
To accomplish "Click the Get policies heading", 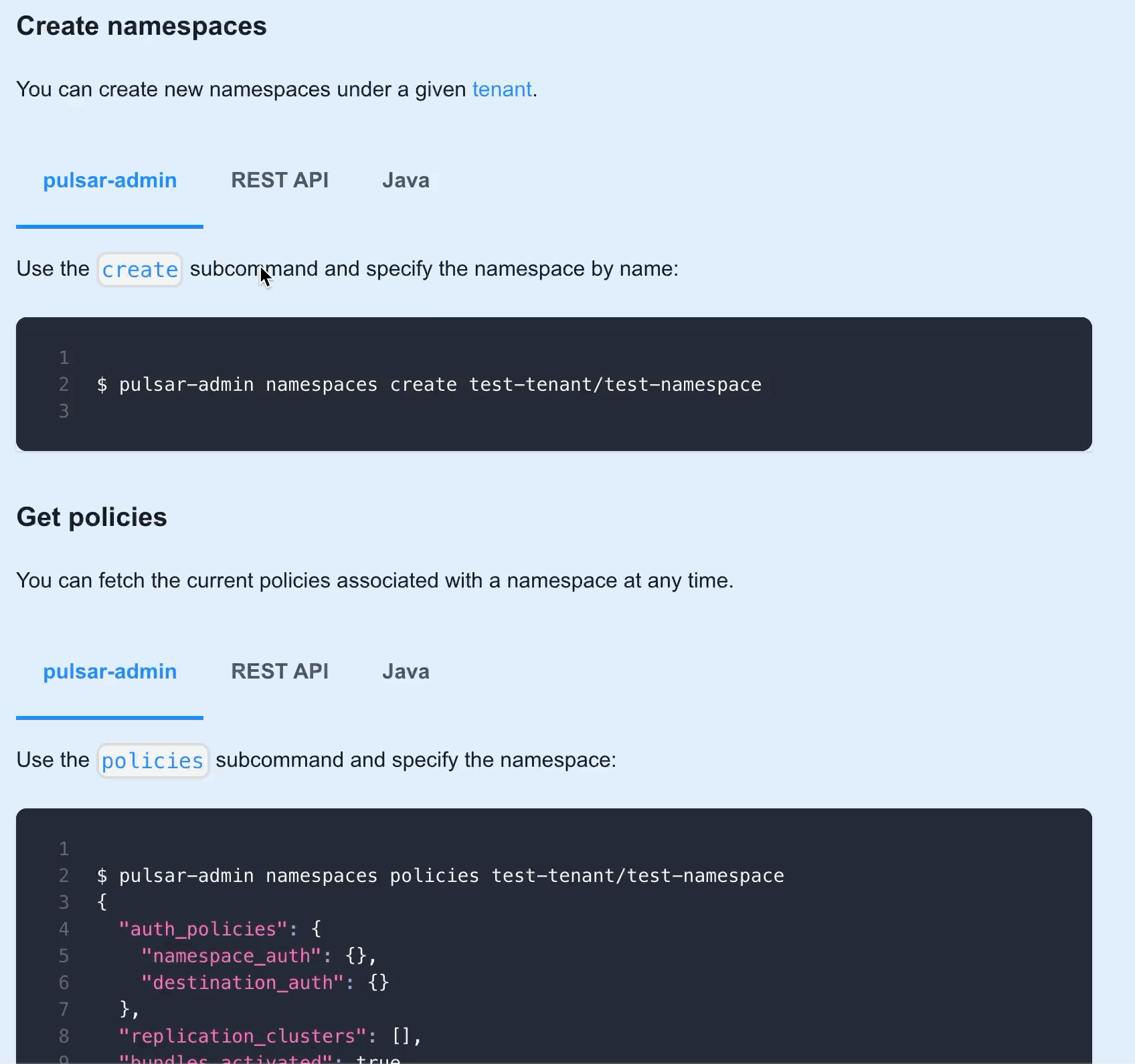I will tap(92, 517).
